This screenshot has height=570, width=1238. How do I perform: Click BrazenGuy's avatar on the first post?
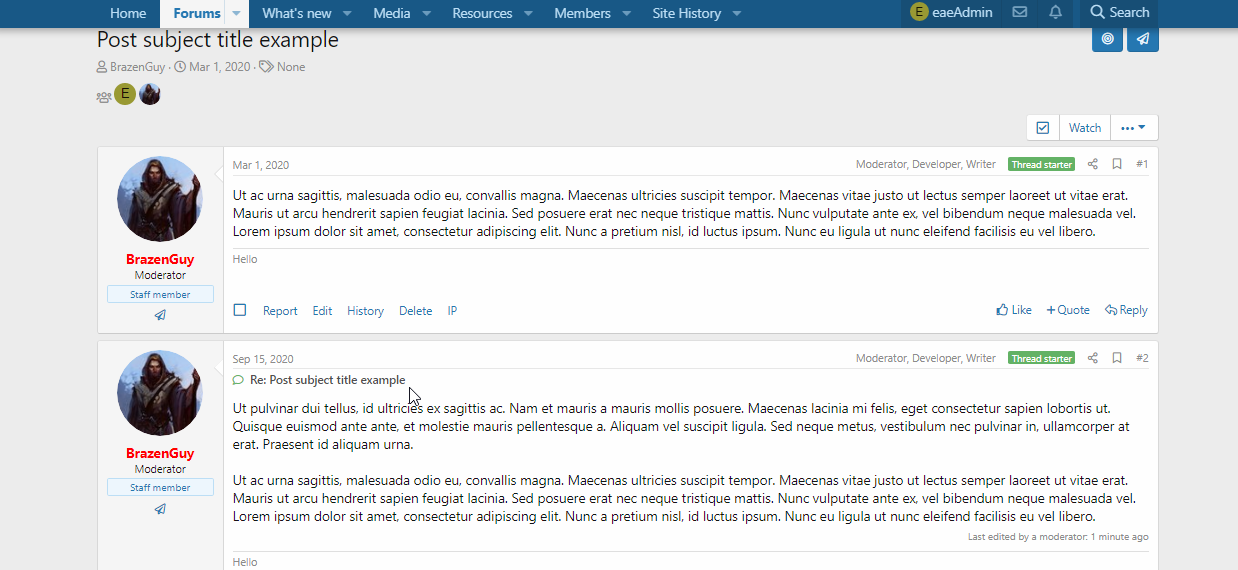160,198
